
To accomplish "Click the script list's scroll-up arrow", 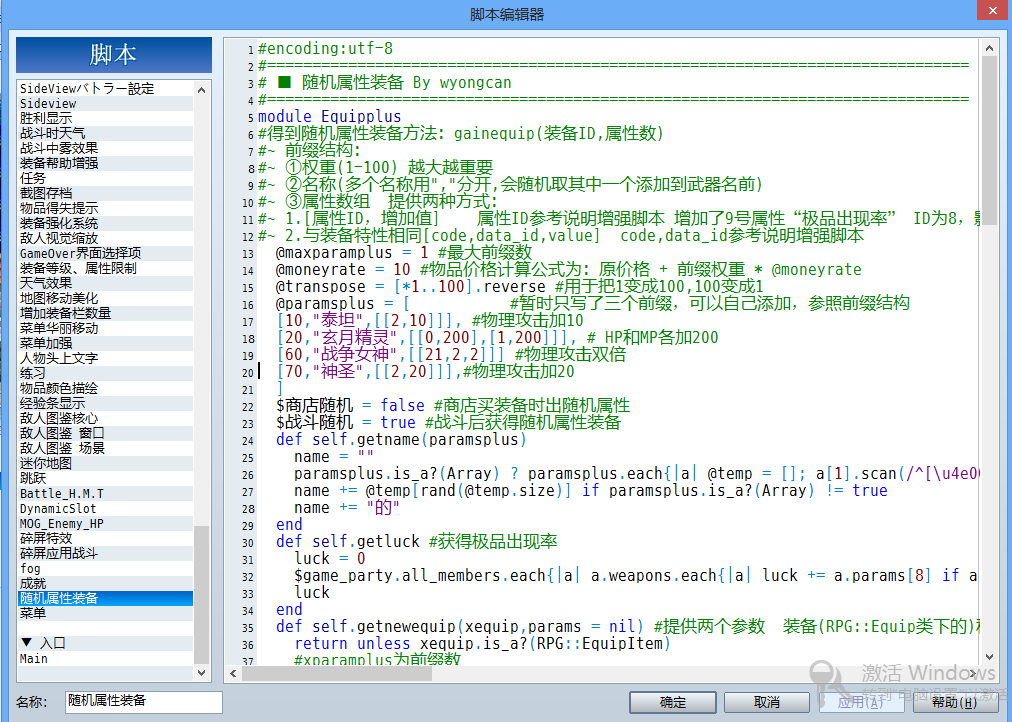I will click(x=201, y=90).
